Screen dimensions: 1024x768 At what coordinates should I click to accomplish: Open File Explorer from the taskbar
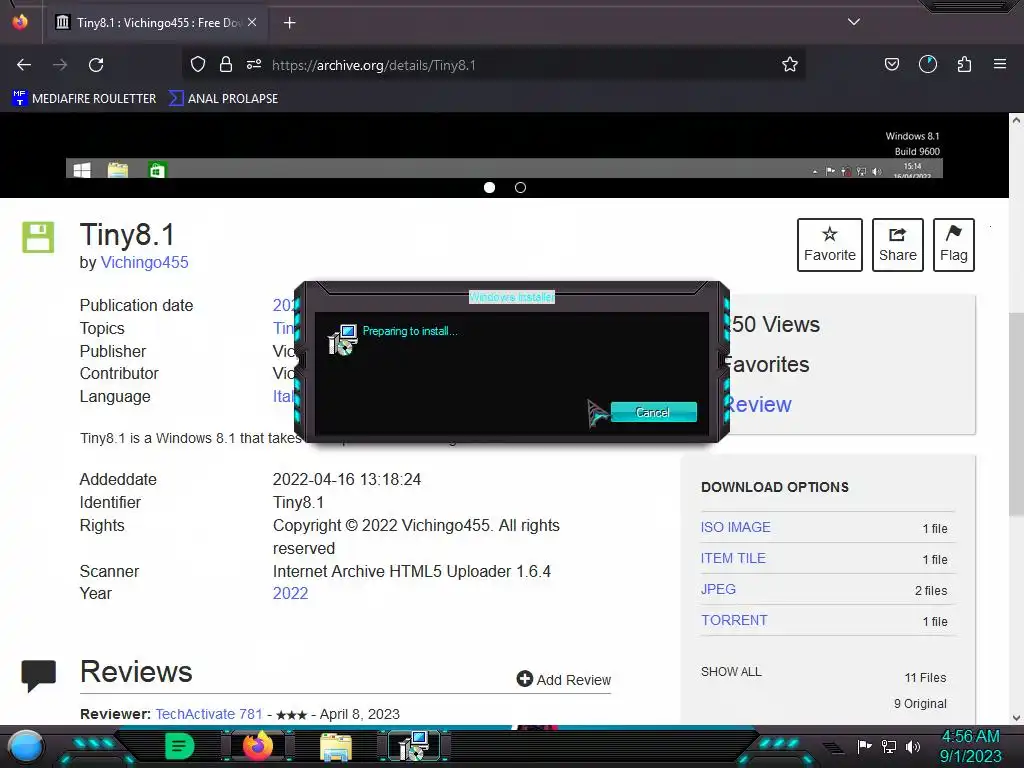click(336, 747)
